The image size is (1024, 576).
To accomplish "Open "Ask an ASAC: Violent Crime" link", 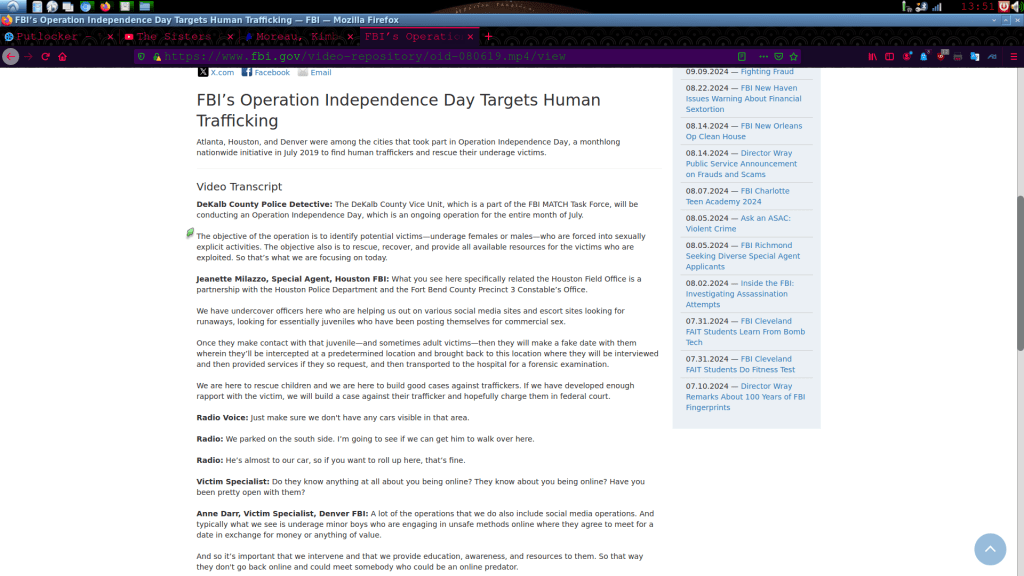I will click(x=738, y=223).
